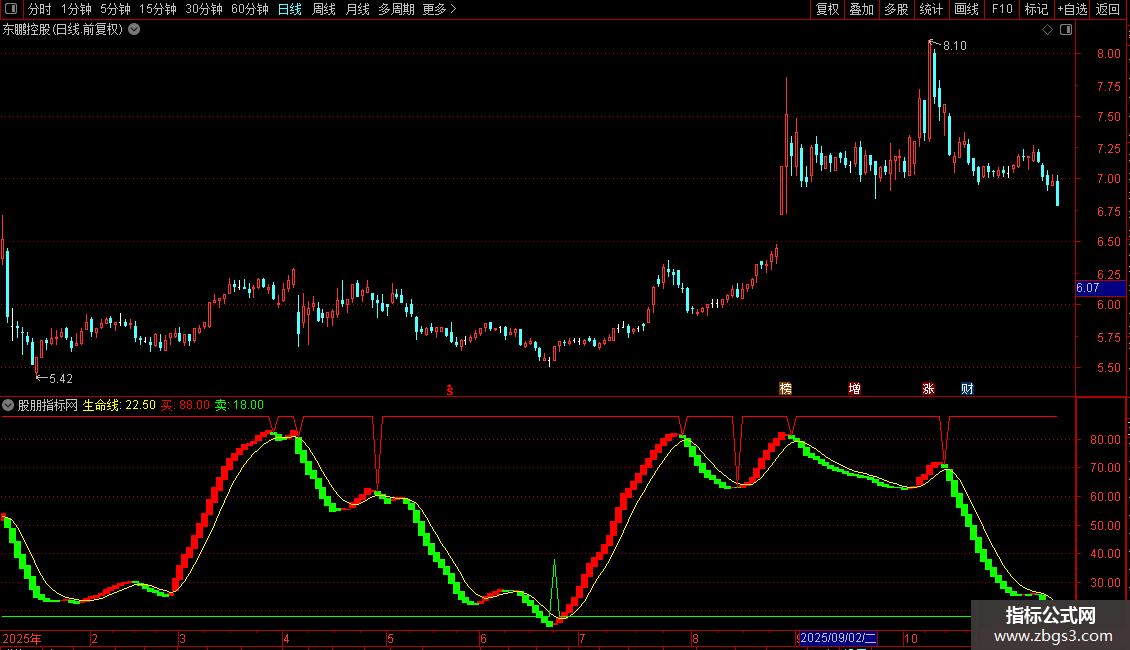The image size is (1130, 650).
Task: Click the 财 event marker icon
Action: click(x=967, y=388)
